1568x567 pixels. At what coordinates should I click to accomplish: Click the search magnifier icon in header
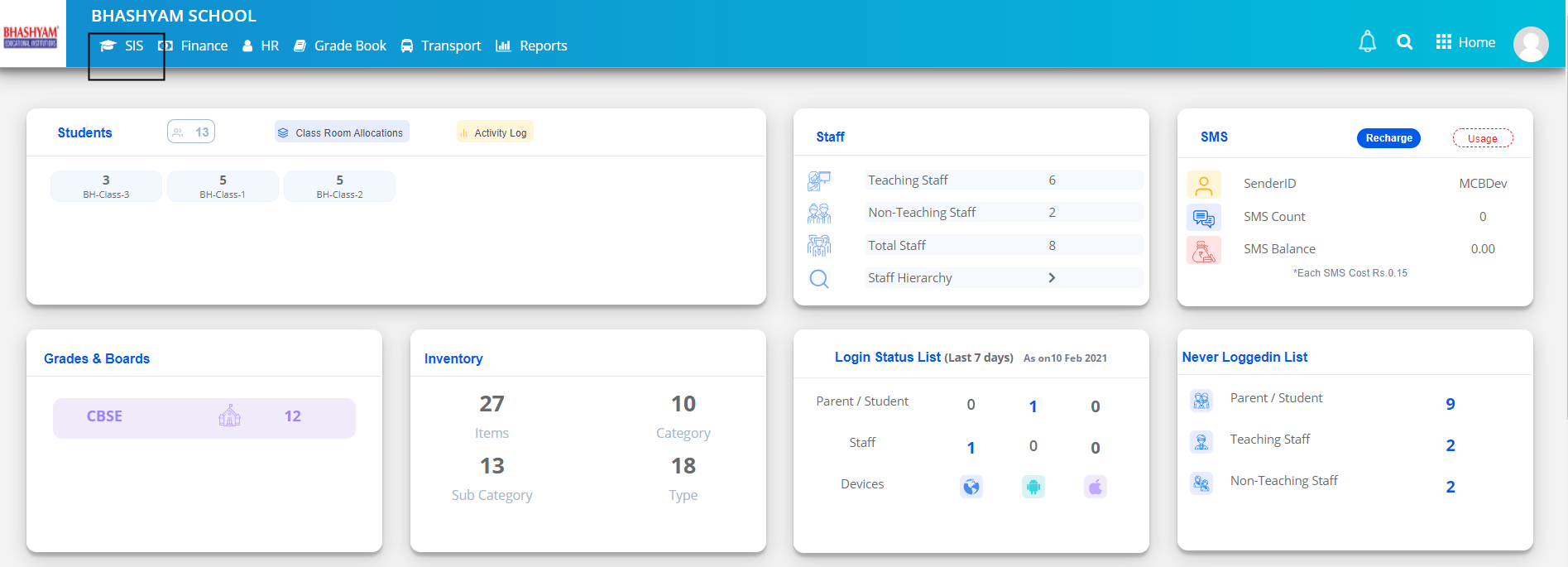pyautogui.click(x=1404, y=41)
